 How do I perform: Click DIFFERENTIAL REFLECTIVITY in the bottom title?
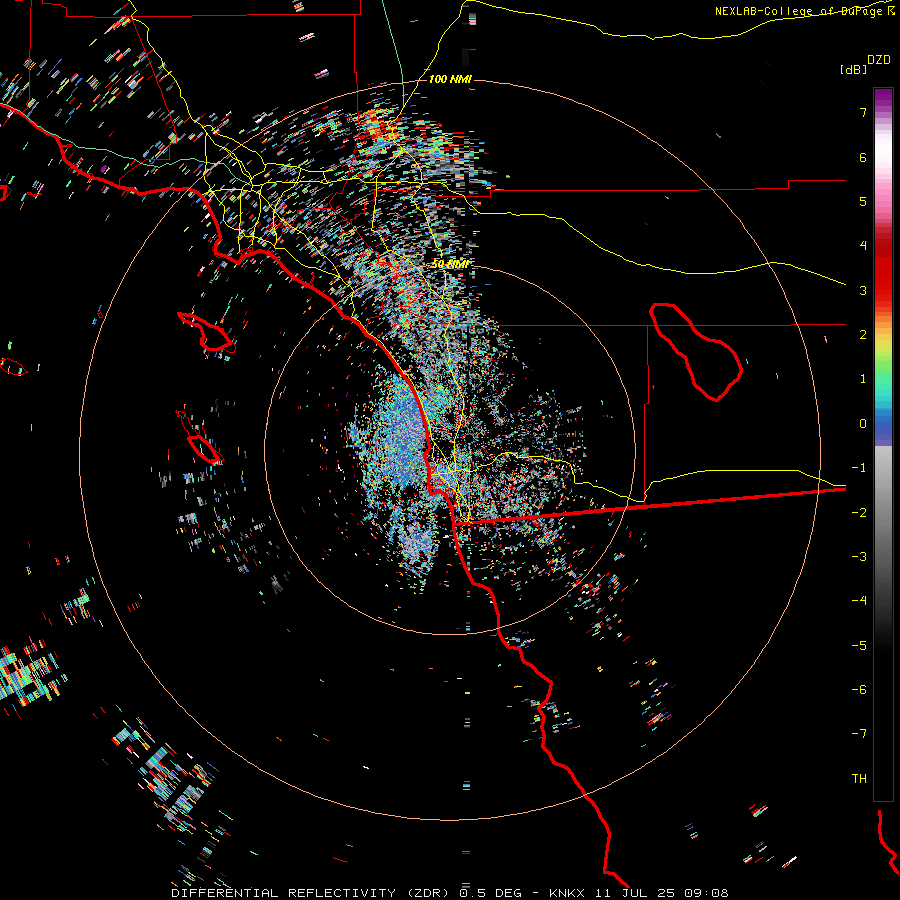(x=284, y=893)
